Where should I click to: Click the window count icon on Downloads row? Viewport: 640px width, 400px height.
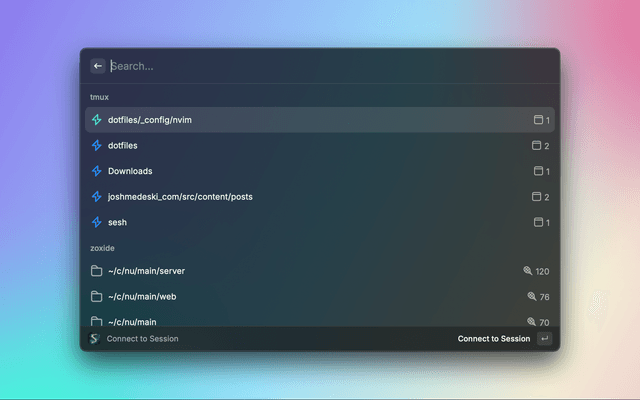click(x=537, y=171)
